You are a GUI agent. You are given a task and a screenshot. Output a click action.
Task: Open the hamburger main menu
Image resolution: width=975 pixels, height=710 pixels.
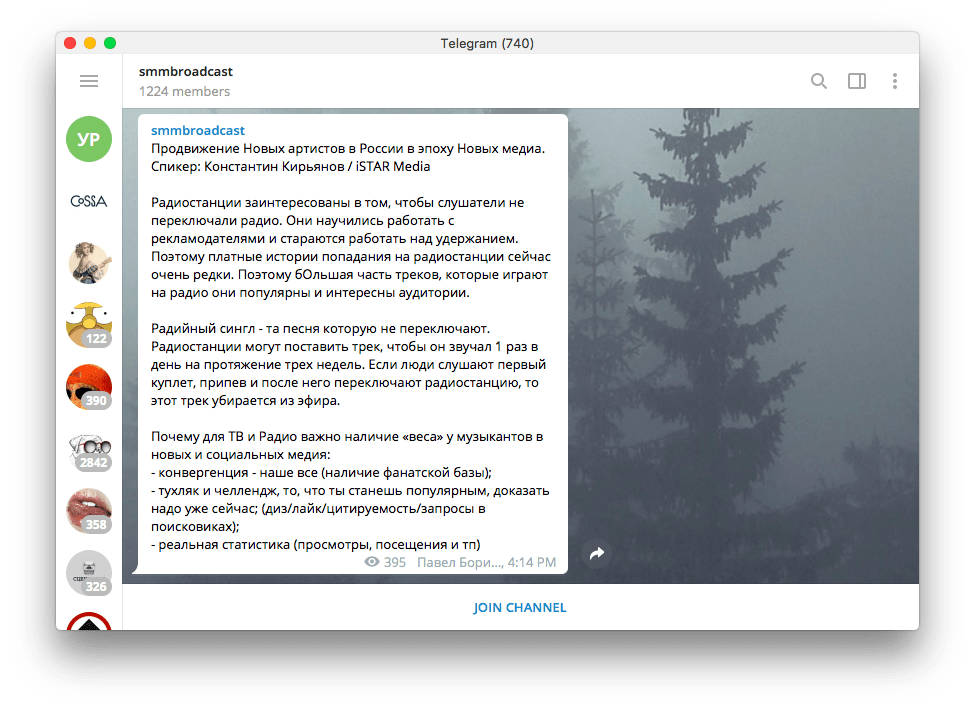tap(89, 81)
